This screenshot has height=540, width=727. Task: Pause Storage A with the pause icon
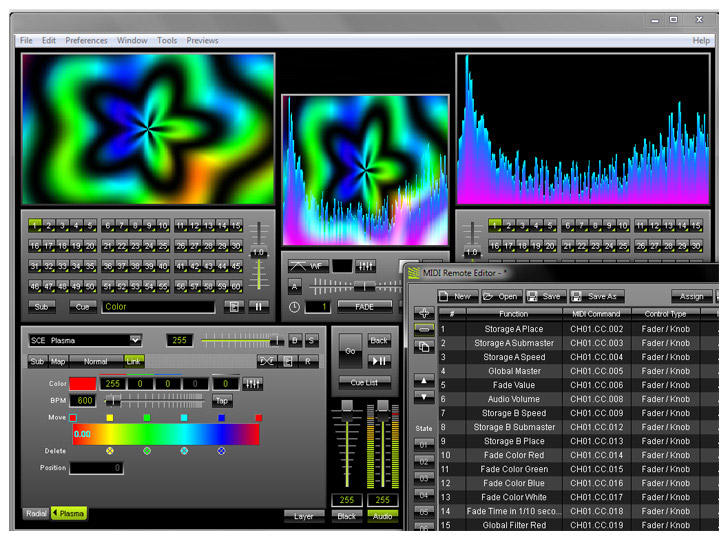coord(259,307)
